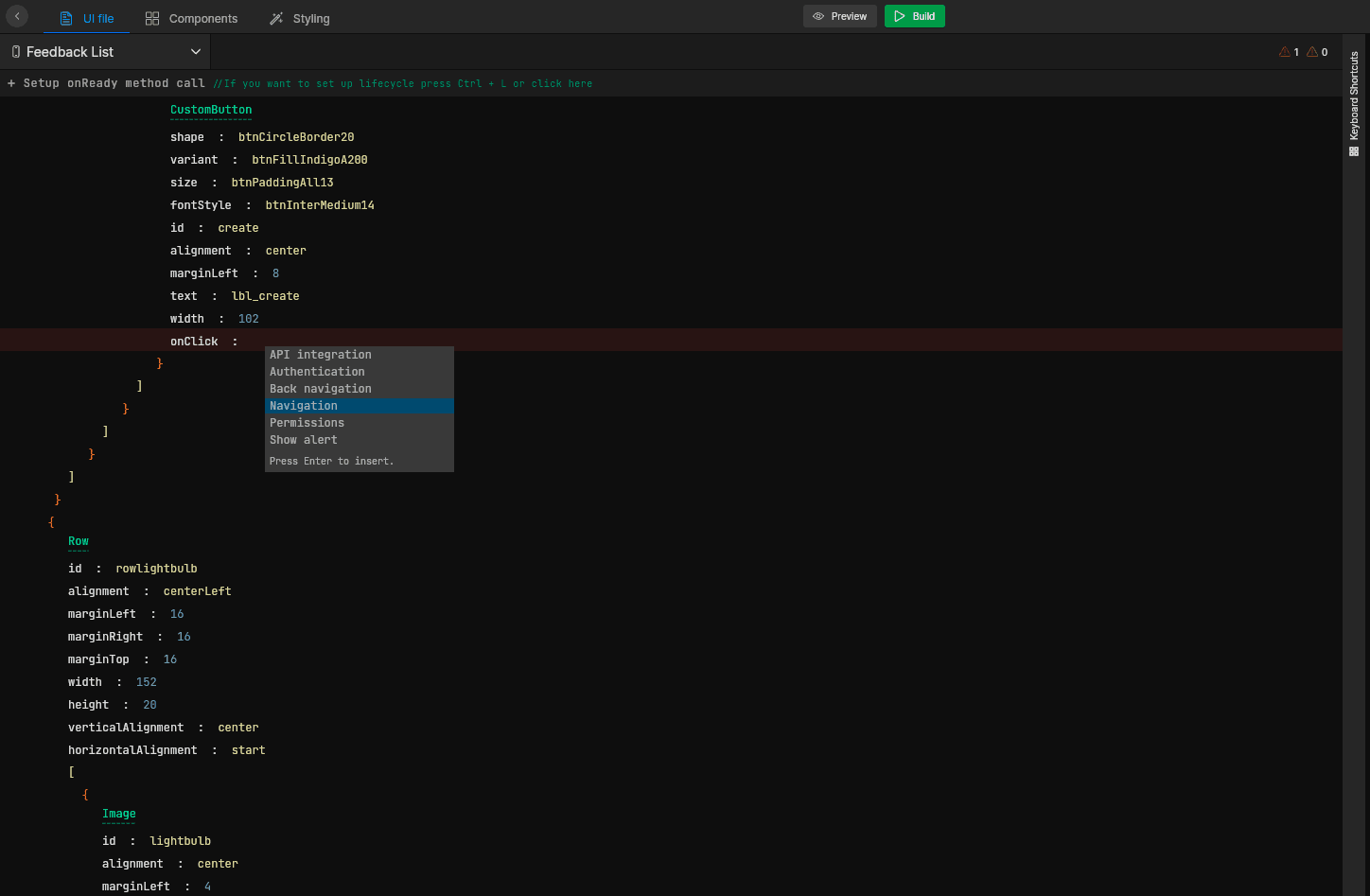Screen dimensions: 1370x896
Task: Click the onClick property line
Action: 671,341
